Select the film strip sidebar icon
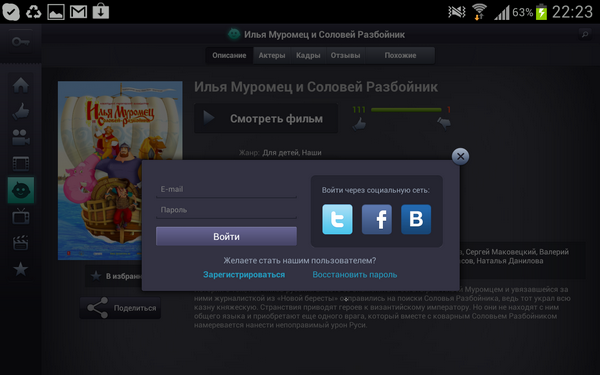 [x=21, y=164]
